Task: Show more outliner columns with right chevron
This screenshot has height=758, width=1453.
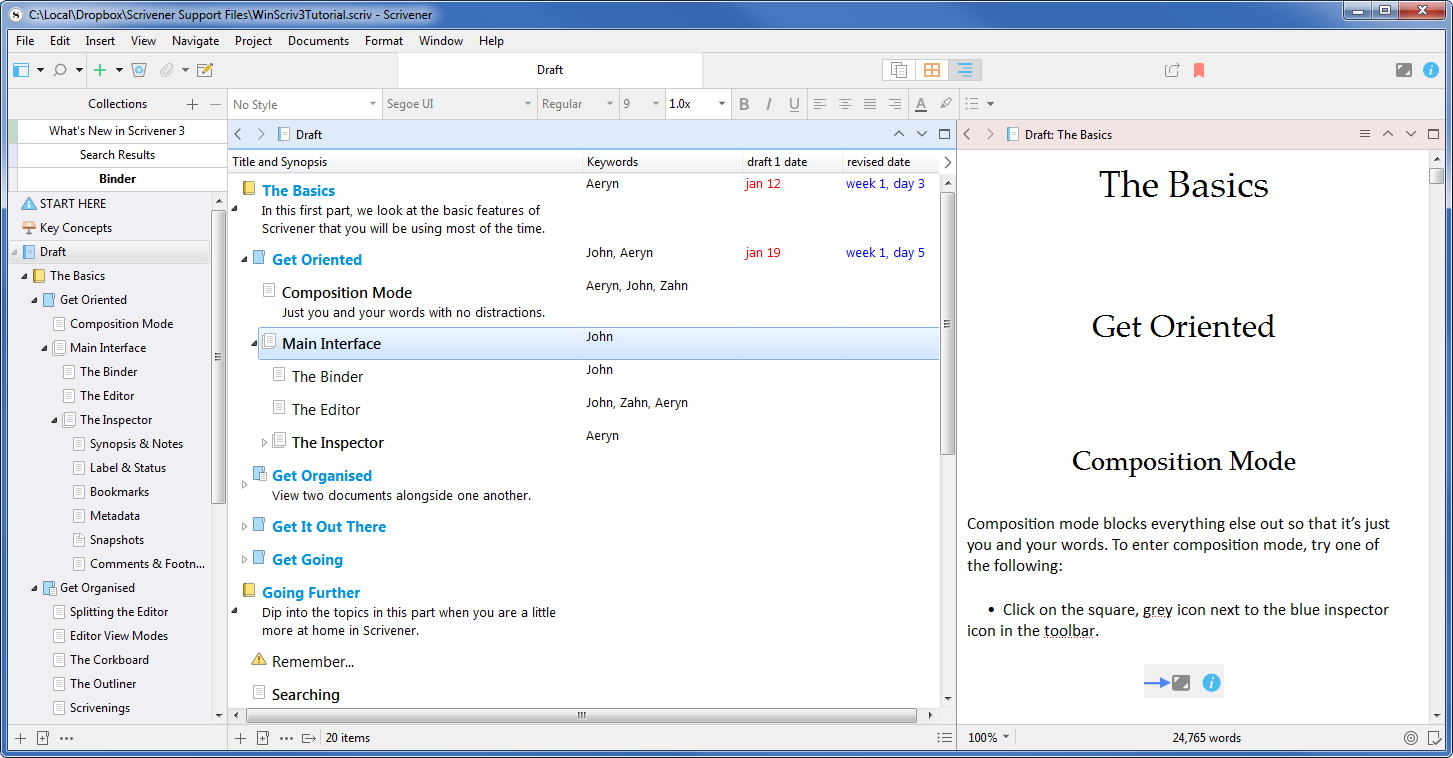Action: pyautogui.click(x=948, y=162)
